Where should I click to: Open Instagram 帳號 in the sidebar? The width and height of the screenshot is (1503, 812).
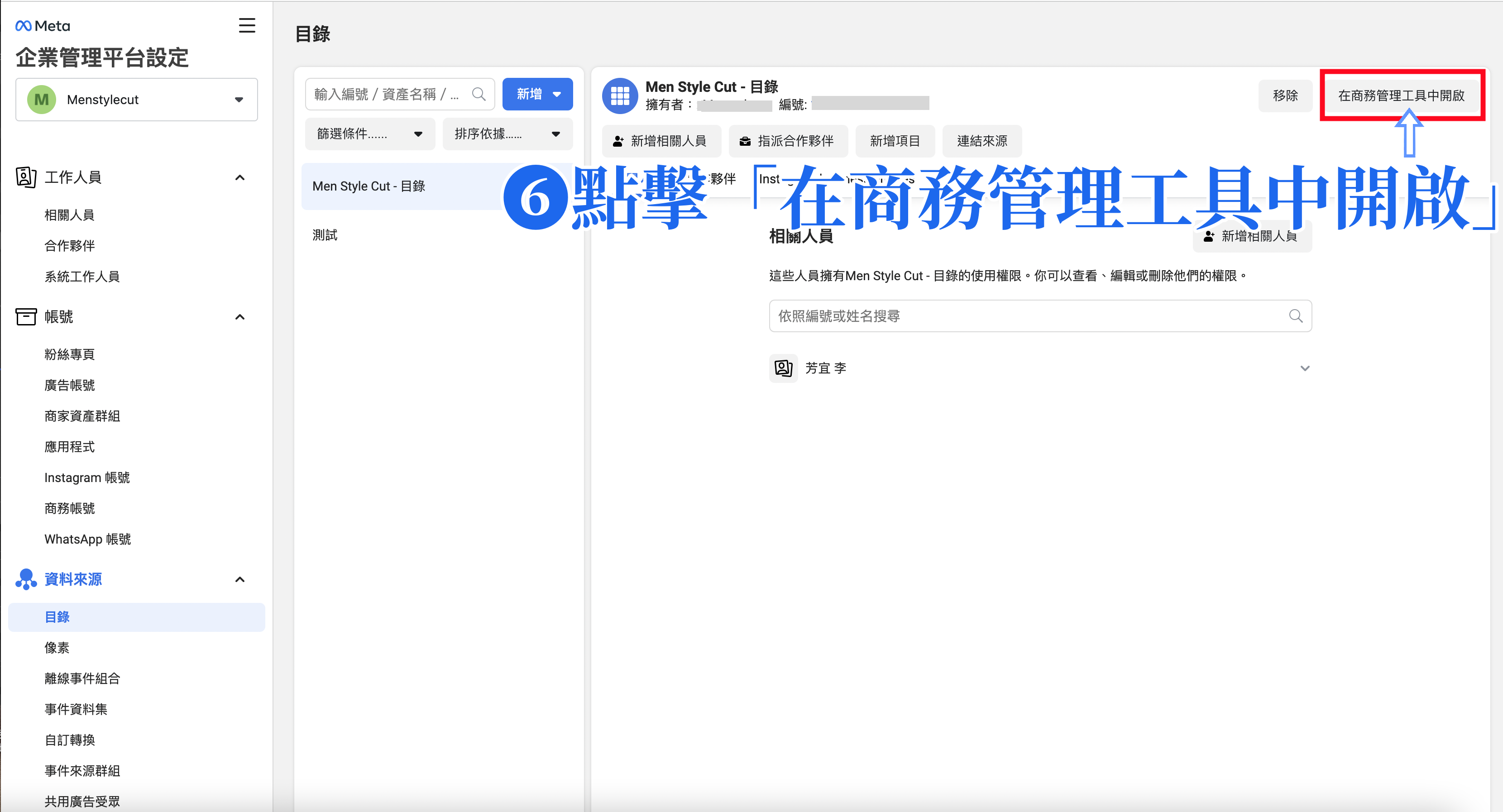[87, 477]
